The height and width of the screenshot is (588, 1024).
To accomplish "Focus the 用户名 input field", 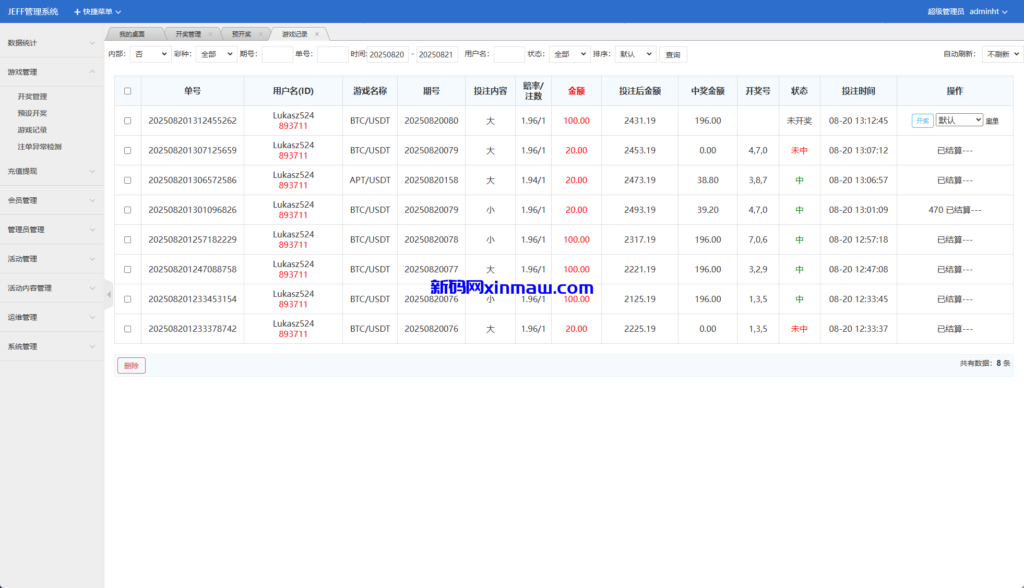I will [x=508, y=54].
